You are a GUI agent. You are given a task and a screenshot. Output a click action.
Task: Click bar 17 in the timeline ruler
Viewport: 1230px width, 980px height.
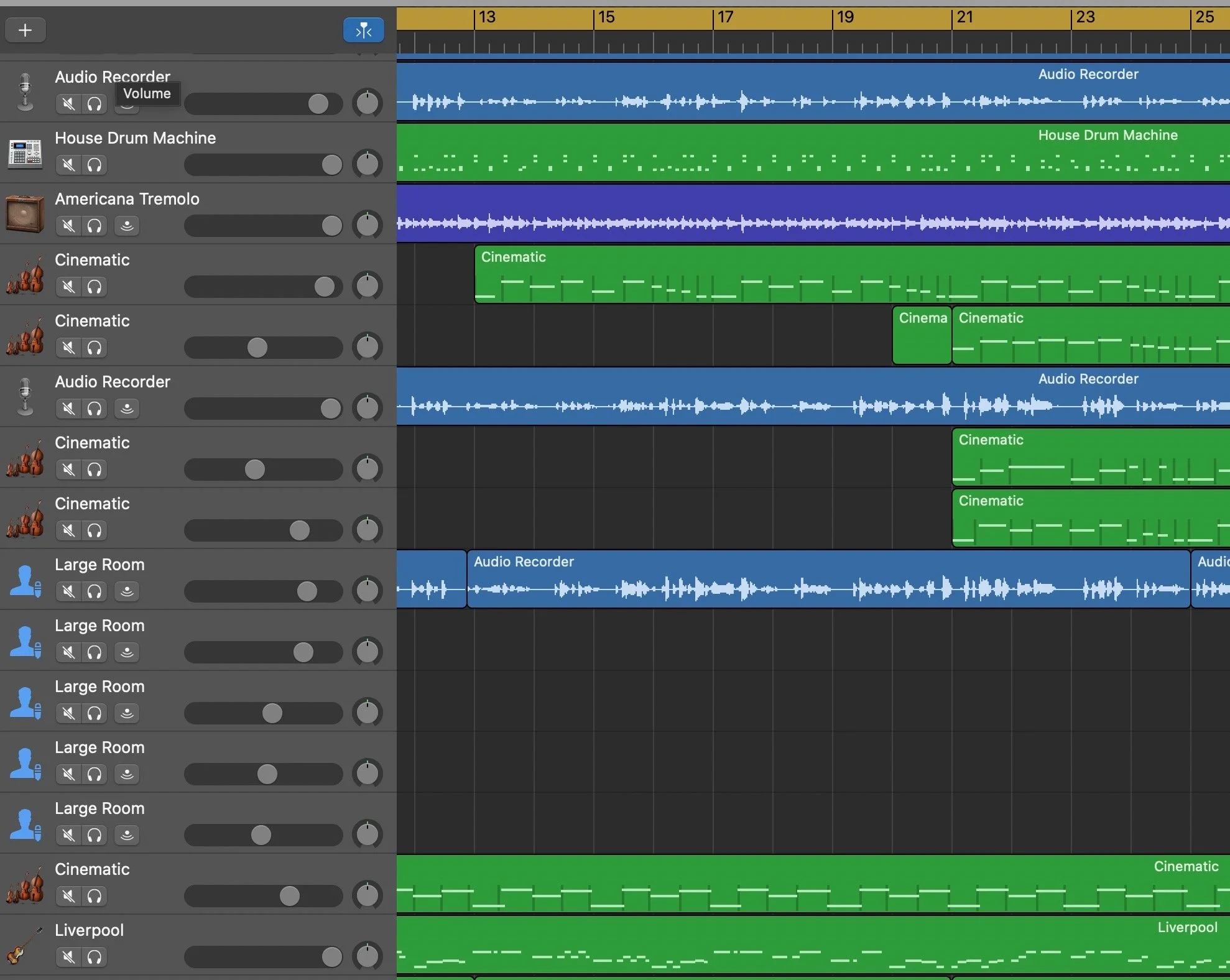click(725, 17)
